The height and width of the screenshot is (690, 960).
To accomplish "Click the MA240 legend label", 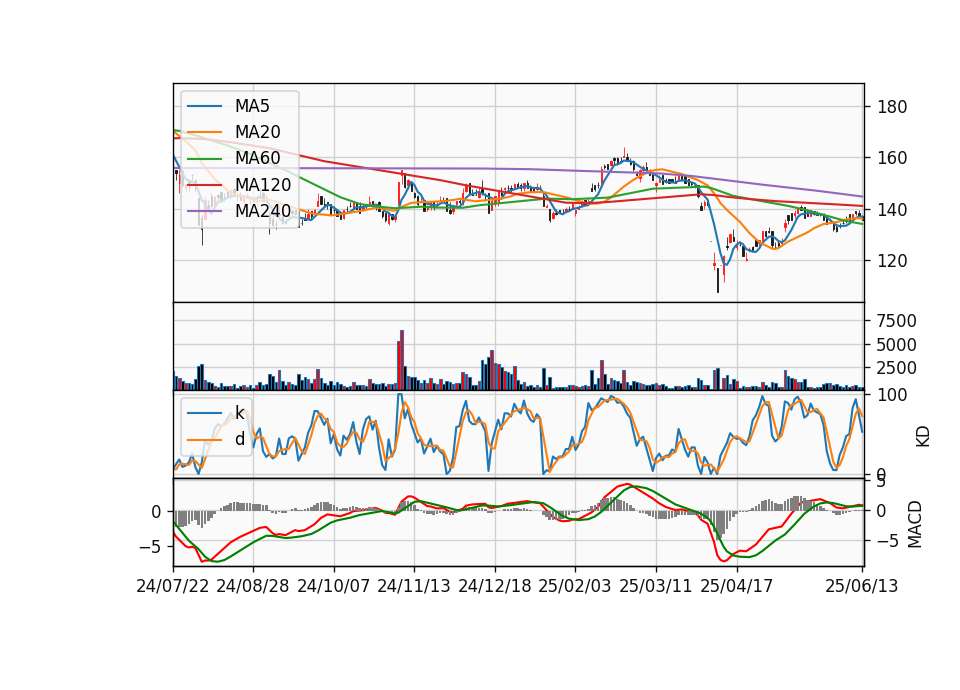I will (x=263, y=211).
